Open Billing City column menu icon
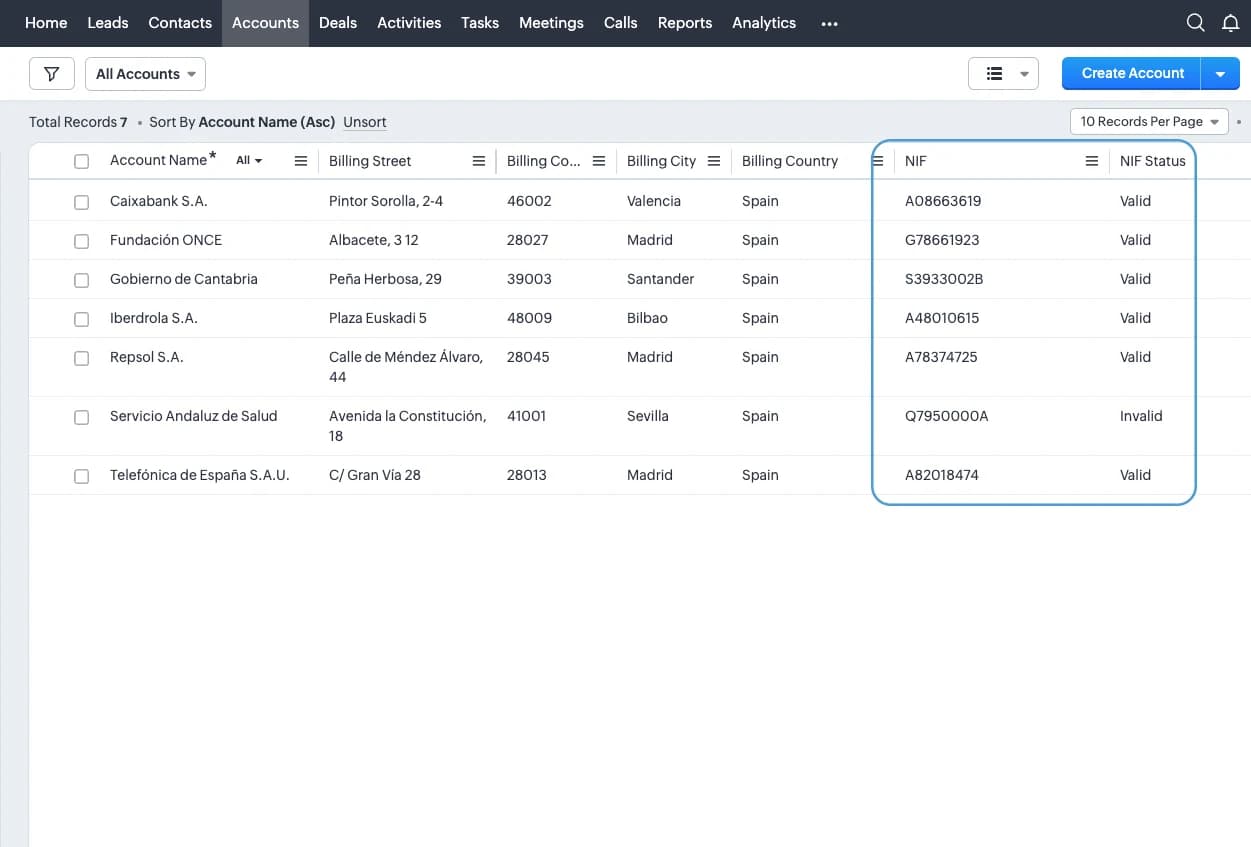 click(x=714, y=161)
